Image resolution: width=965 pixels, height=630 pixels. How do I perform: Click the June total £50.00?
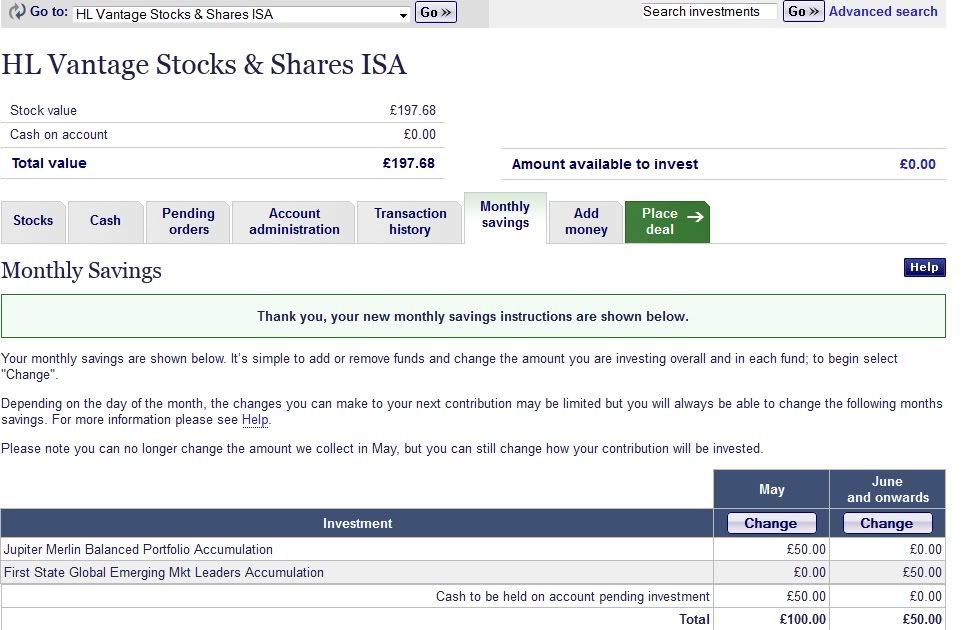click(x=922, y=620)
